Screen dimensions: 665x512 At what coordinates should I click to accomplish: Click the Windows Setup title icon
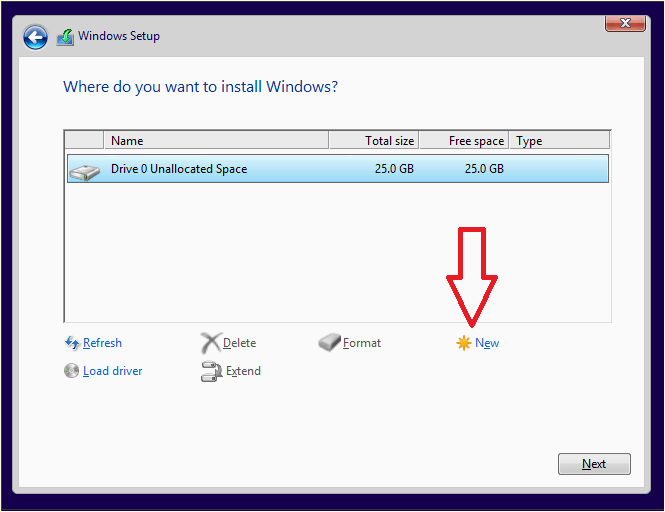point(65,37)
